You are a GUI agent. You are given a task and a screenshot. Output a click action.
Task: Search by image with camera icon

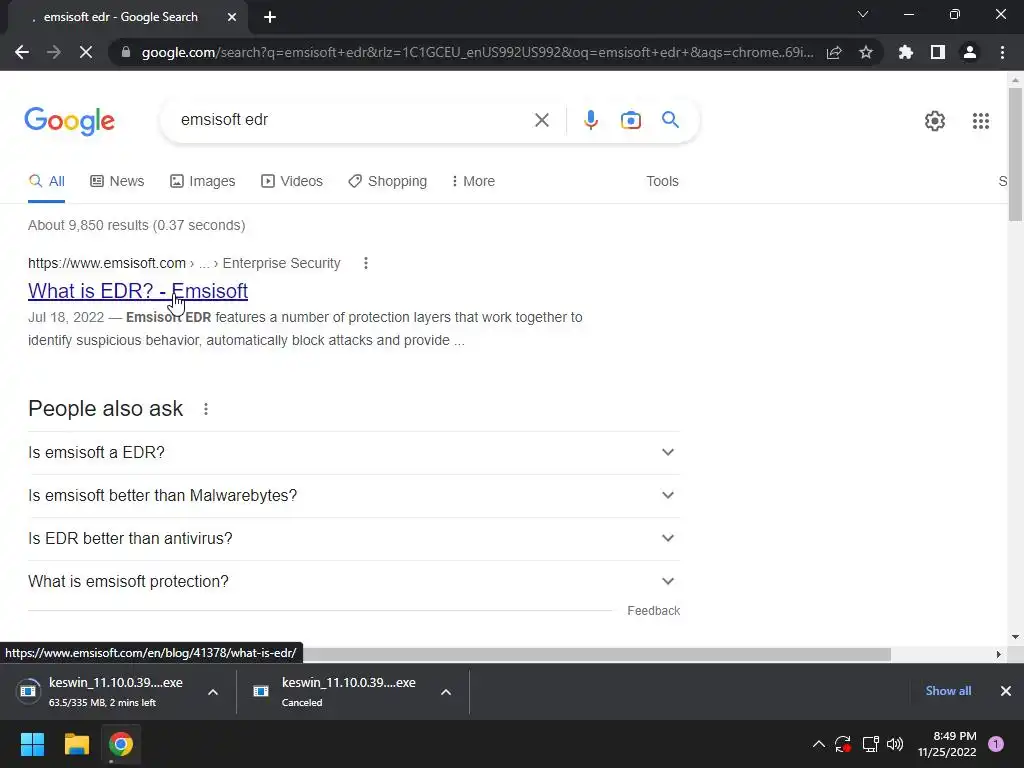pos(630,120)
